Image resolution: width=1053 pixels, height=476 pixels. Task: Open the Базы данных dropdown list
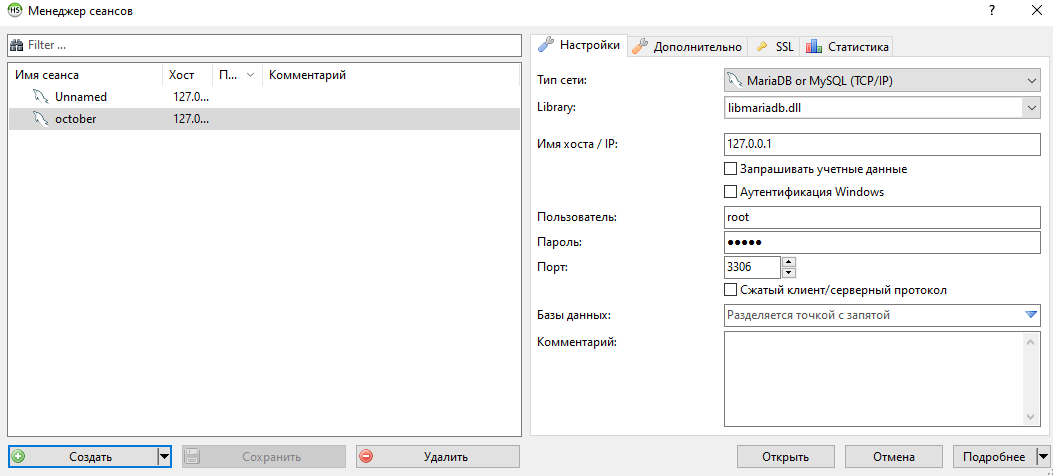pyautogui.click(x=1032, y=315)
